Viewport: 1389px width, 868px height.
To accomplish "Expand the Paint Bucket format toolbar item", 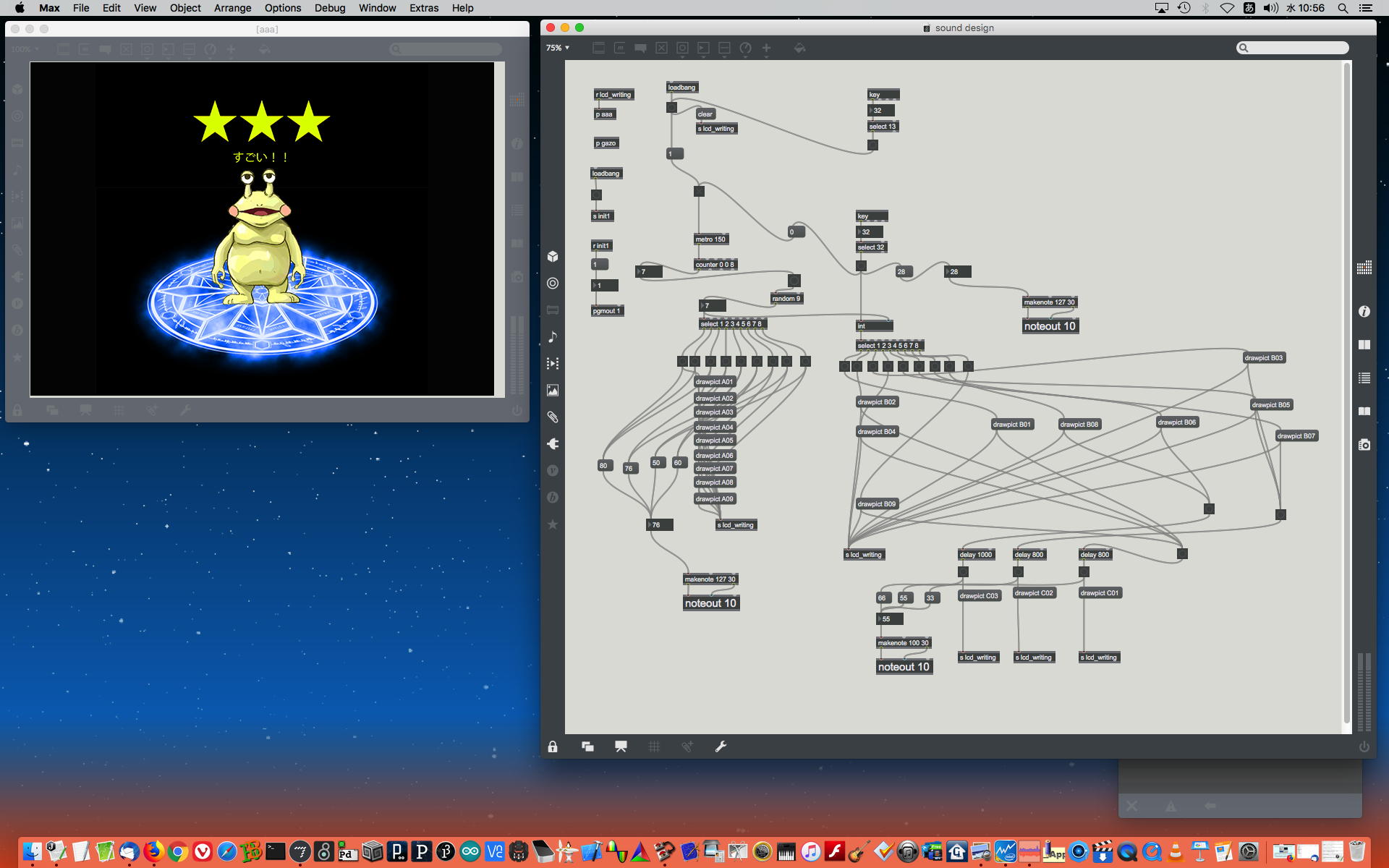I will [x=799, y=48].
